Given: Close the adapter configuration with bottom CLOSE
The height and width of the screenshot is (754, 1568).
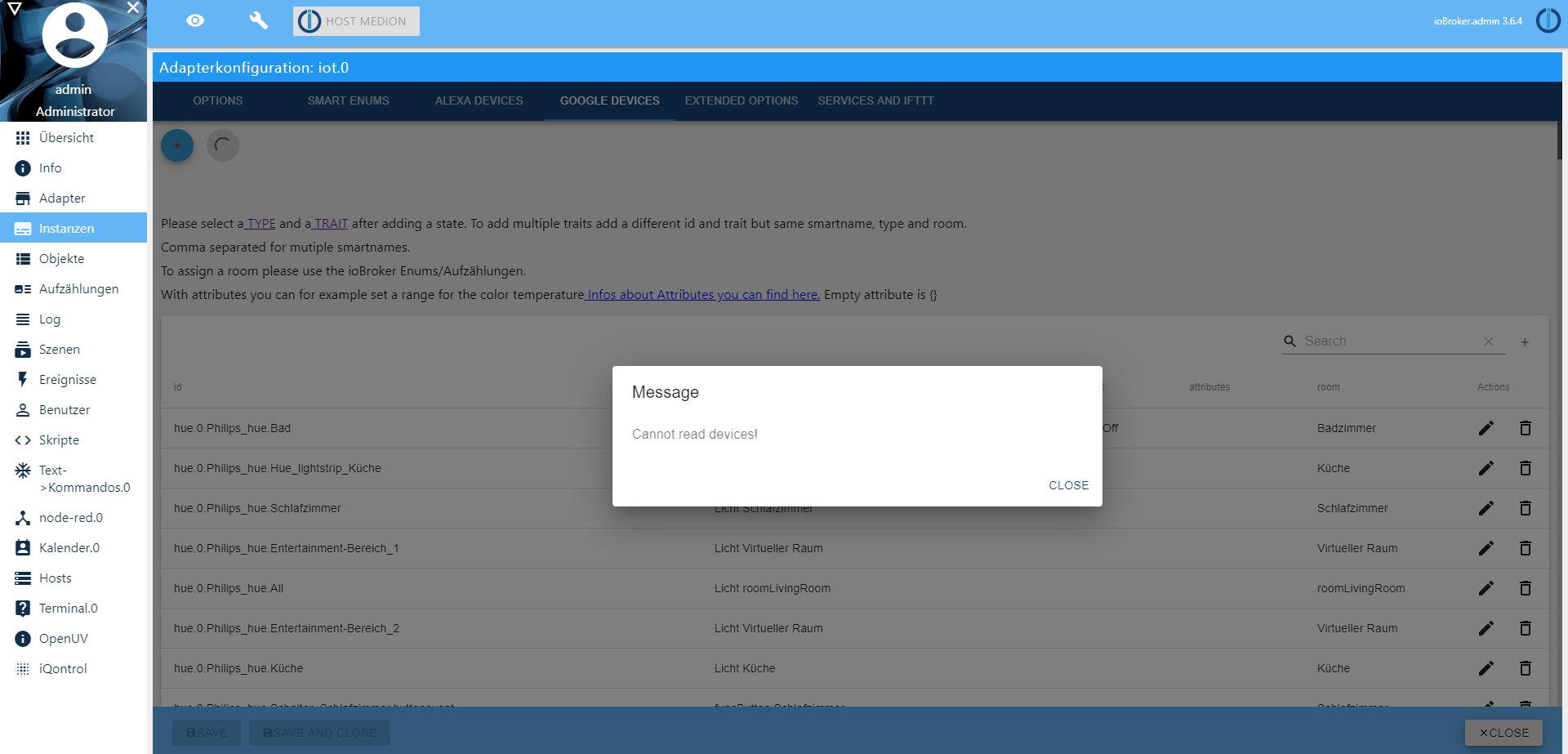Looking at the screenshot, I should point(1503,733).
